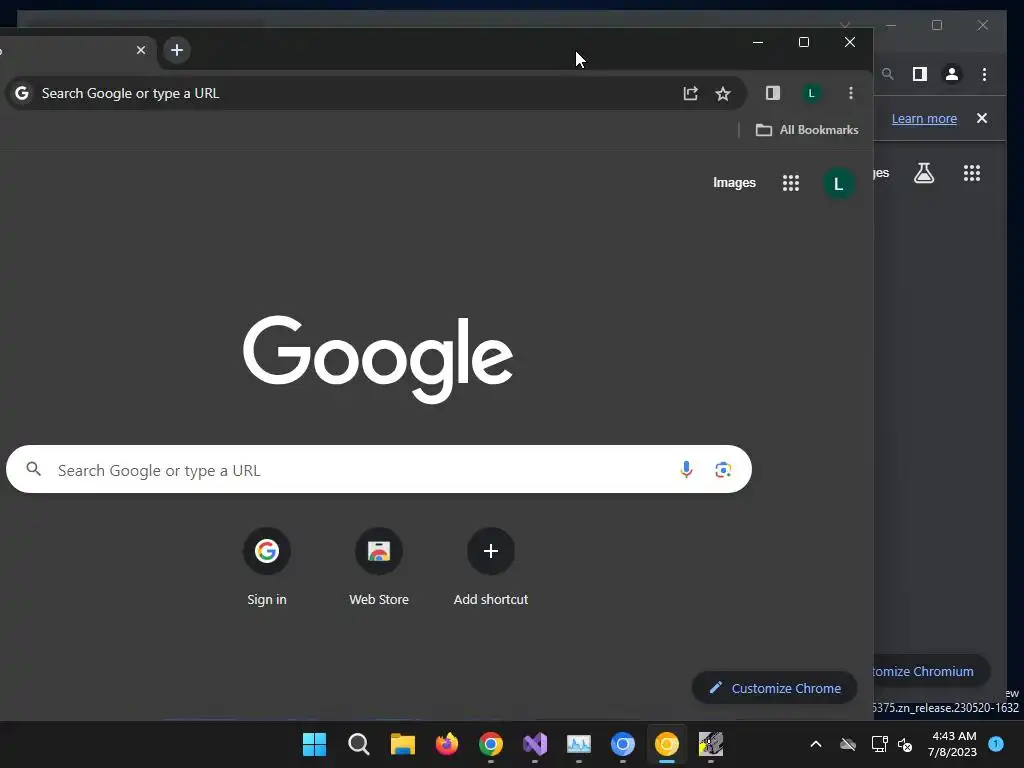The width and height of the screenshot is (1024, 768).
Task: Open Web Store shortcut tile
Action: [379, 567]
